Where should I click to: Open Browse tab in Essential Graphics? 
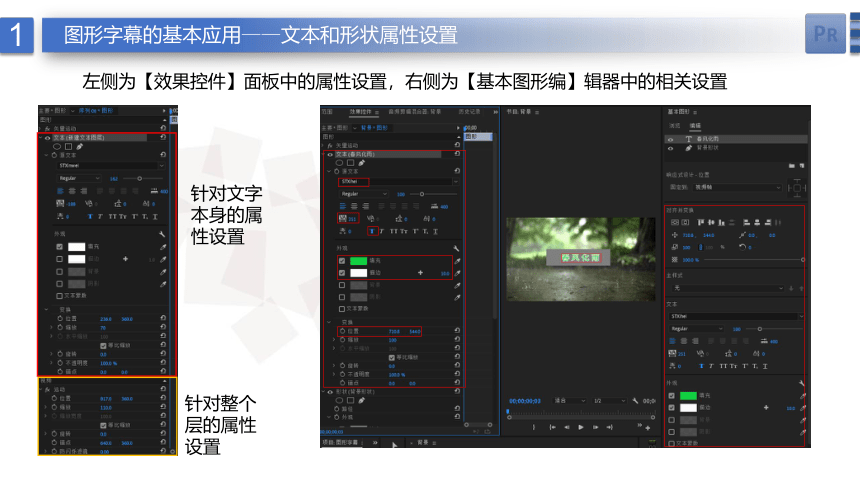pos(675,126)
